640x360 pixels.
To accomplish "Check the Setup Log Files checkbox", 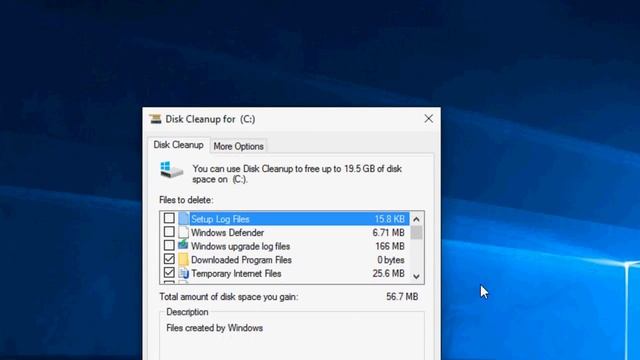I will pyautogui.click(x=169, y=218).
